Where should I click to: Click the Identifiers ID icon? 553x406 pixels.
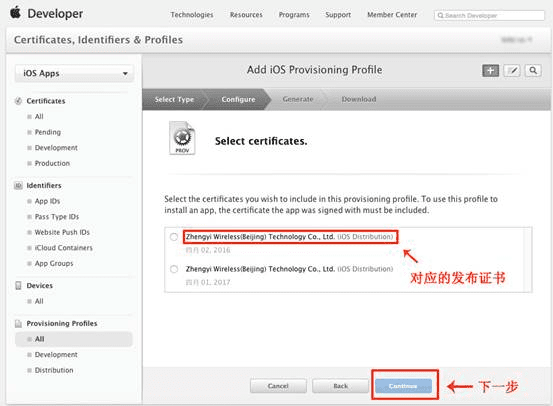(18, 186)
